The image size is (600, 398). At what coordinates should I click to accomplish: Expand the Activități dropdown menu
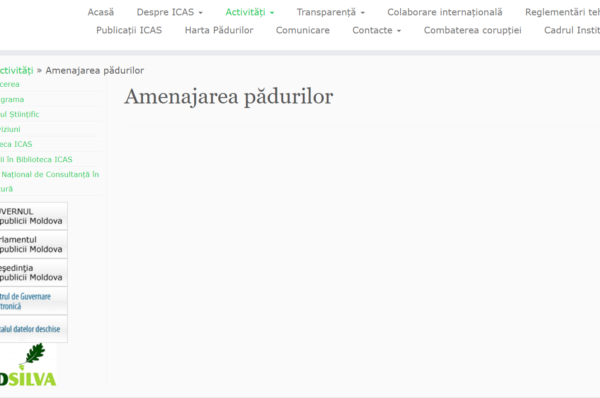click(249, 12)
